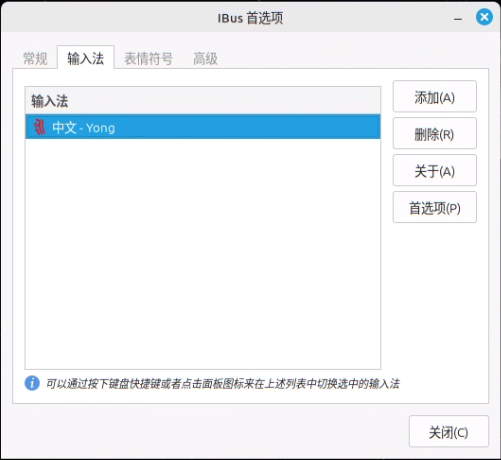
Task: Select the 输入法 tab
Action: point(86,58)
